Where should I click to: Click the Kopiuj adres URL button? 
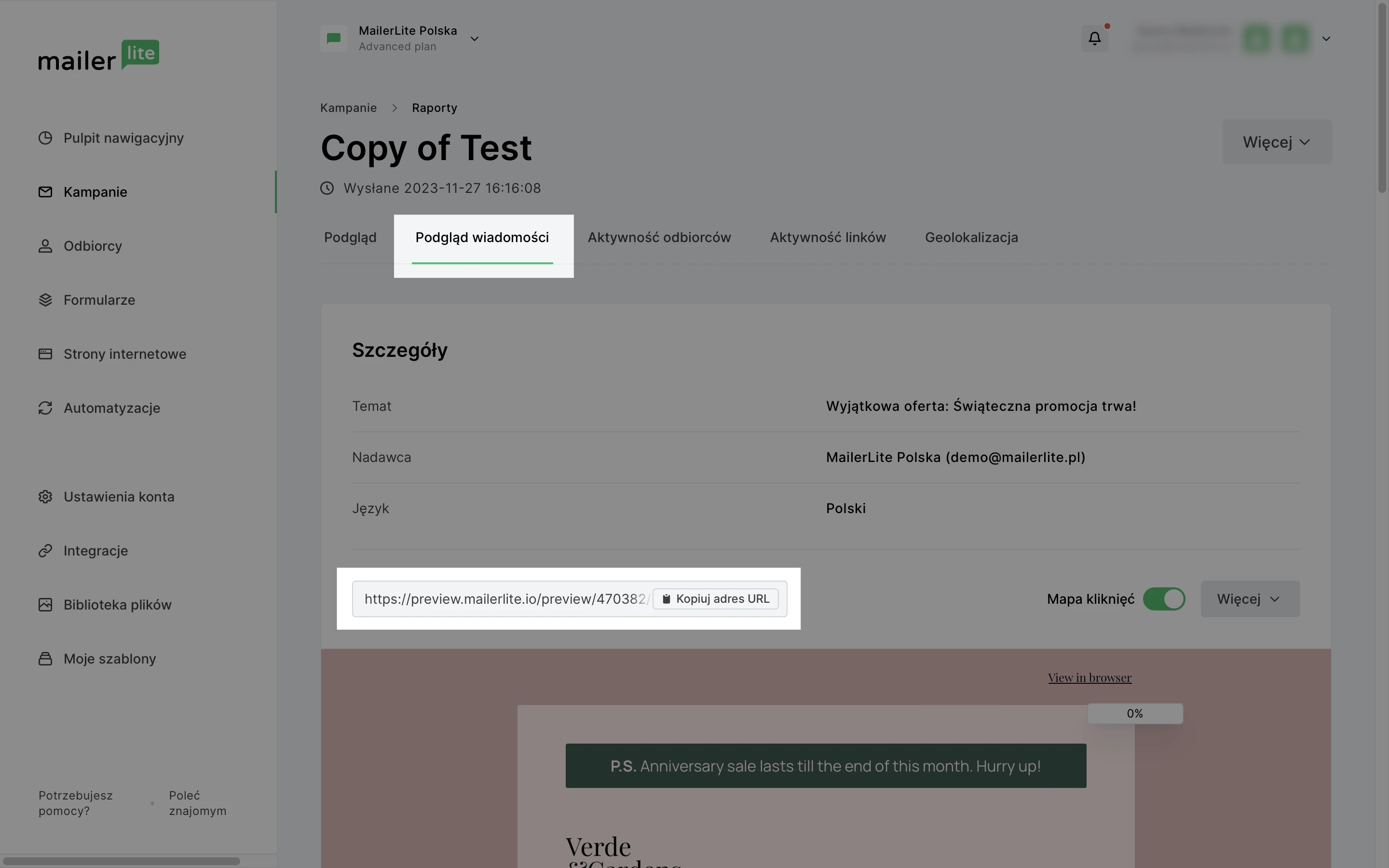(x=716, y=599)
